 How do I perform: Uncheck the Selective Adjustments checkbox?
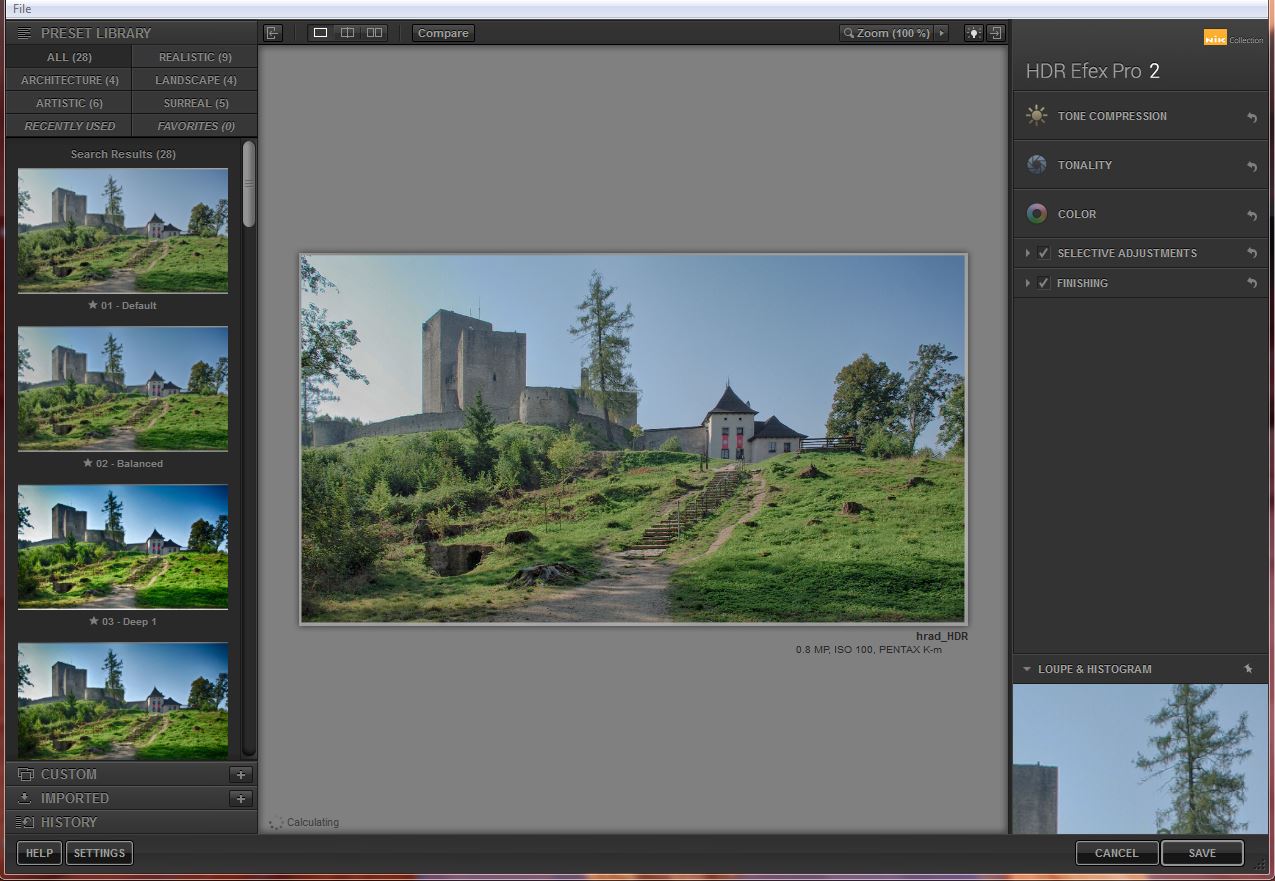(1043, 253)
